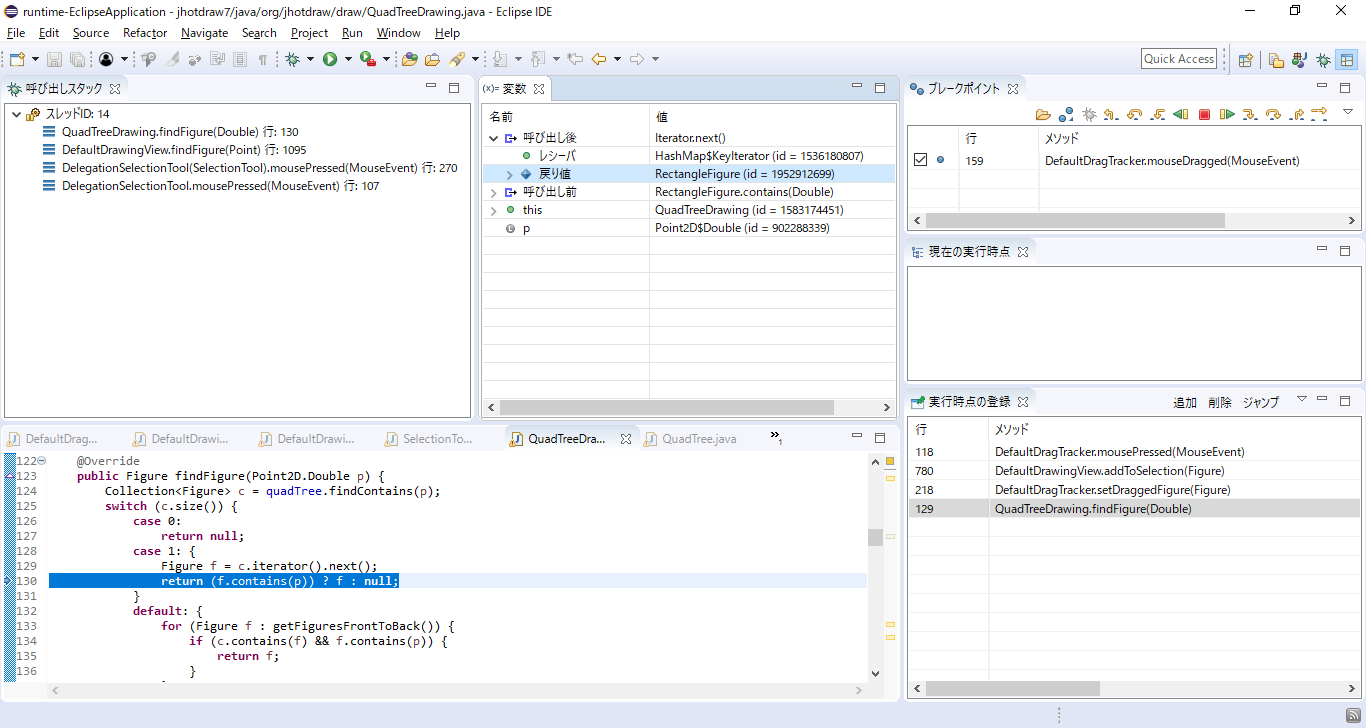1366x728 pixels.
Task: Collapse the 呼び出し後 variable node
Action: pos(493,138)
